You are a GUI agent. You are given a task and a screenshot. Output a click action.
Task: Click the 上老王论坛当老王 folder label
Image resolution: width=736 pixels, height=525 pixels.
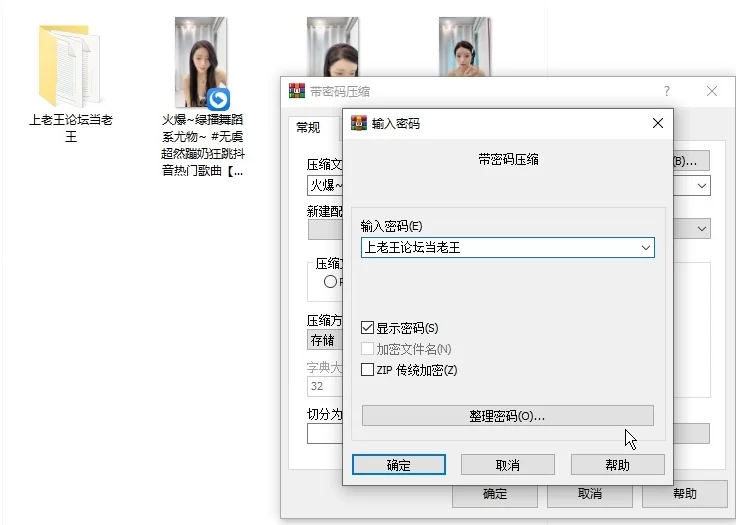click(71, 128)
